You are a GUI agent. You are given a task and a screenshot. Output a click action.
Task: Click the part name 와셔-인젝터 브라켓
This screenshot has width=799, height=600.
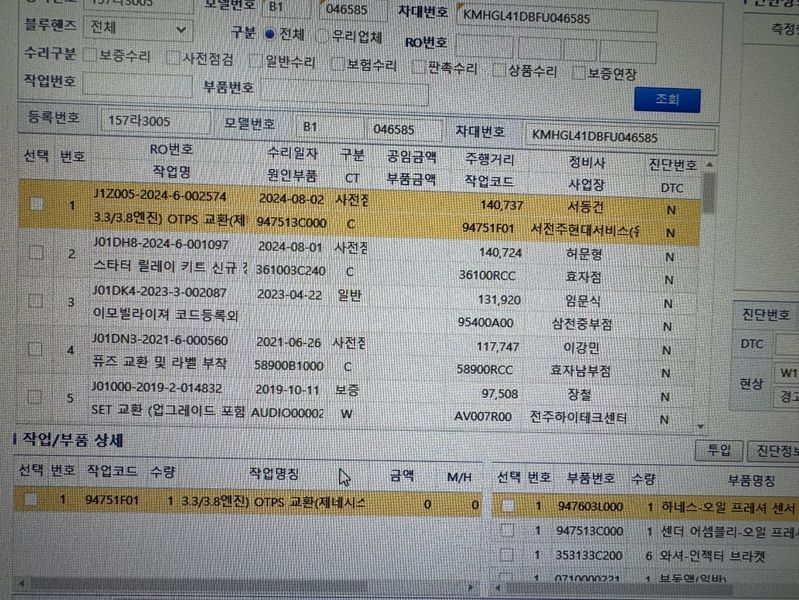(x=712, y=556)
